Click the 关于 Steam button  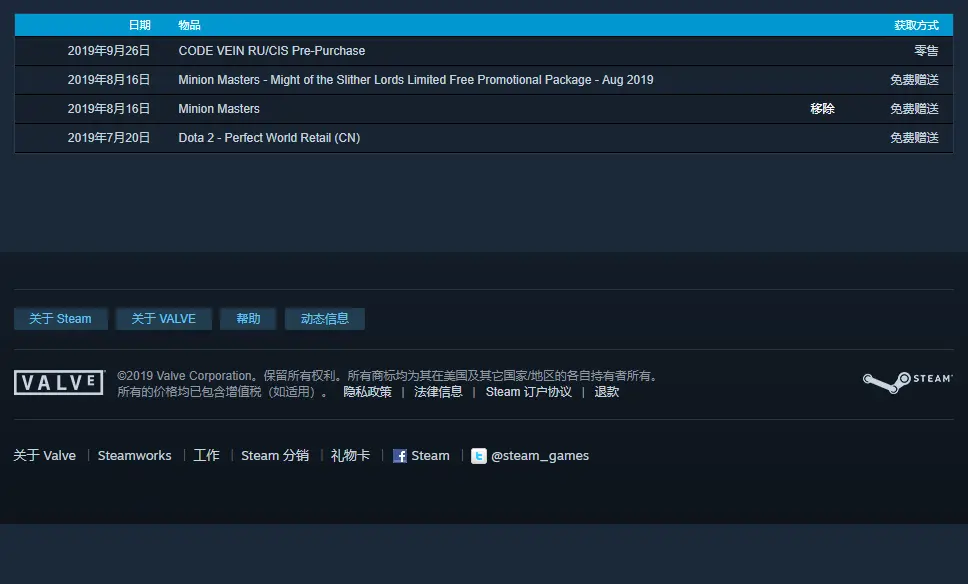[60, 319]
